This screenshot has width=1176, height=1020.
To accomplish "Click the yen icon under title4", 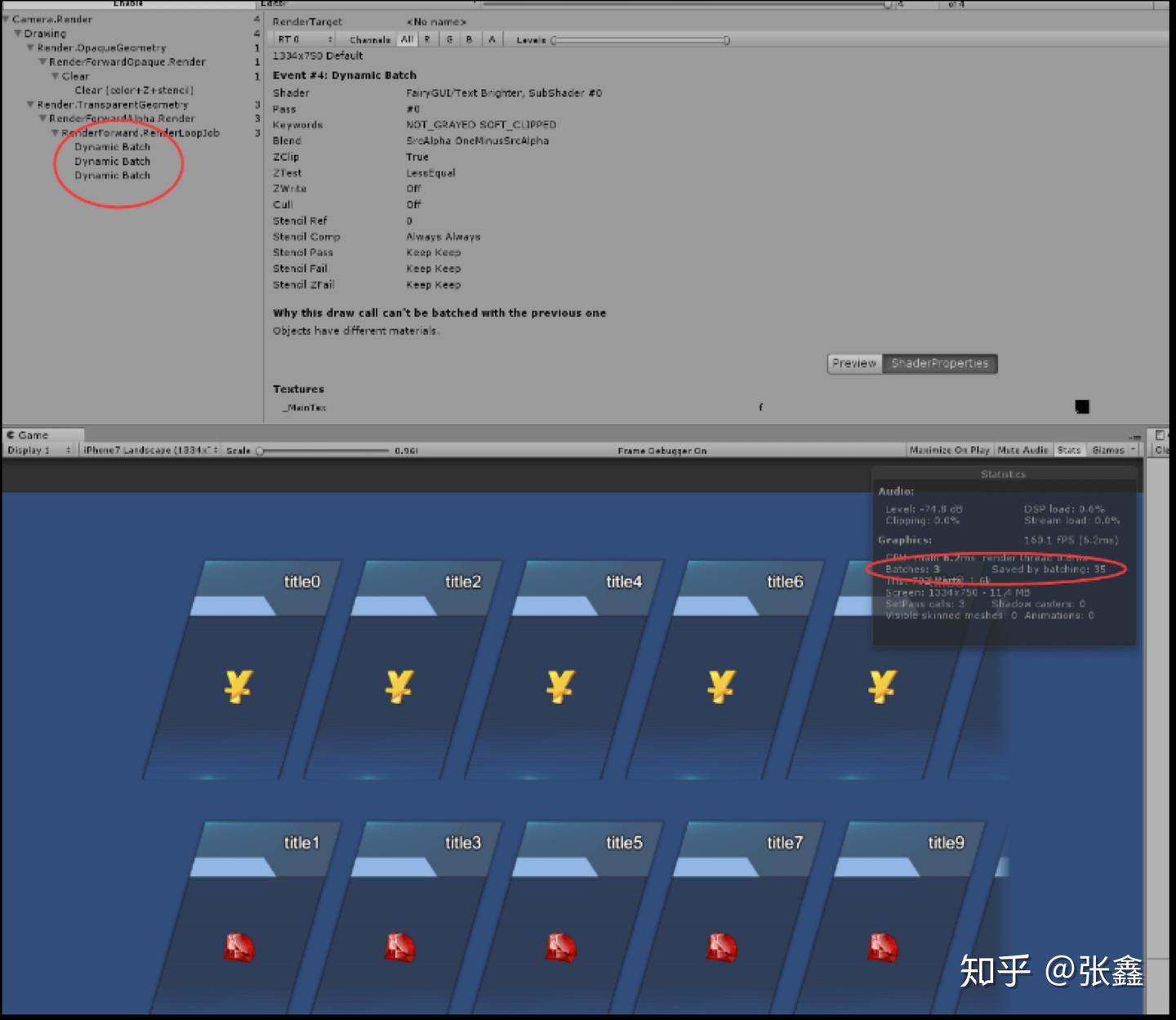I will 560,687.
